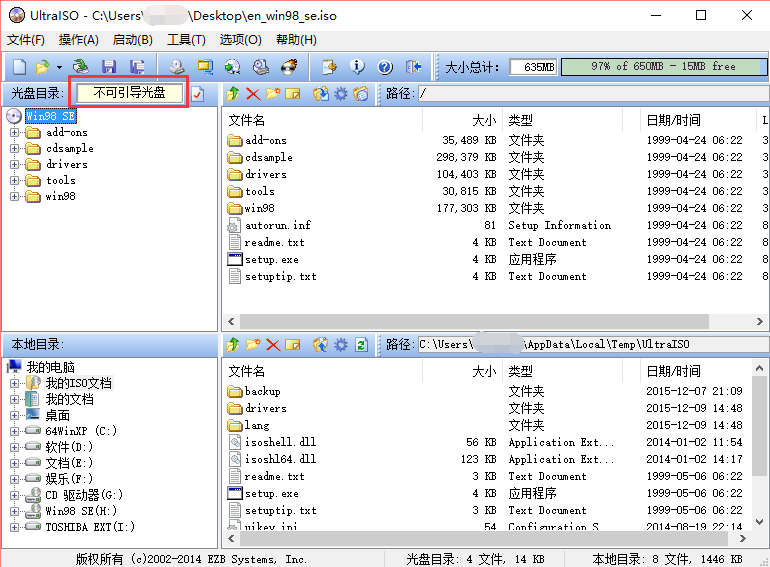This screenshot has width=770, height=567.
Task: Sort local files by 类型 column header
Action: pos(562,372)
